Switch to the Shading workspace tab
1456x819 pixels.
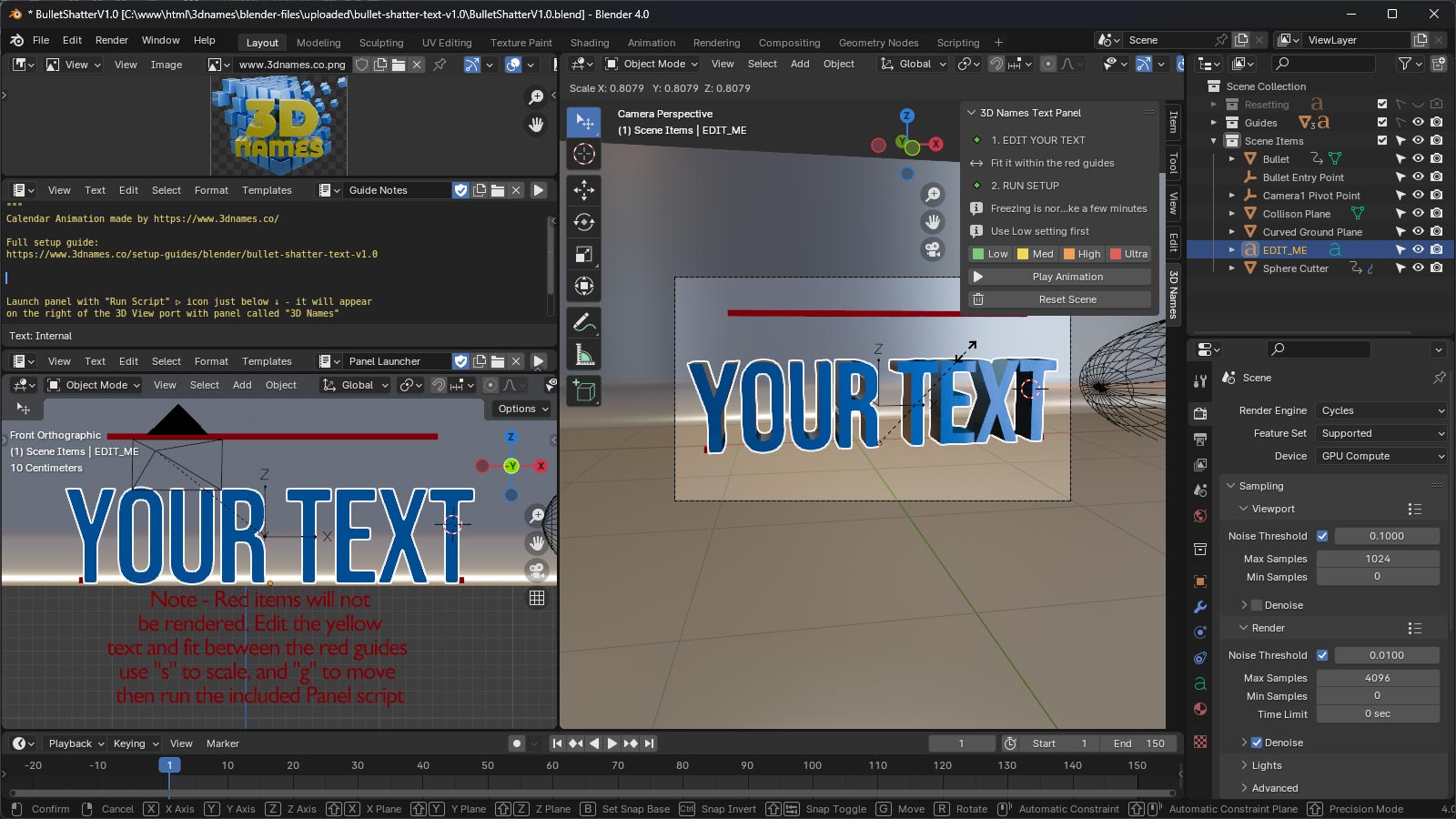coord(590,42)
